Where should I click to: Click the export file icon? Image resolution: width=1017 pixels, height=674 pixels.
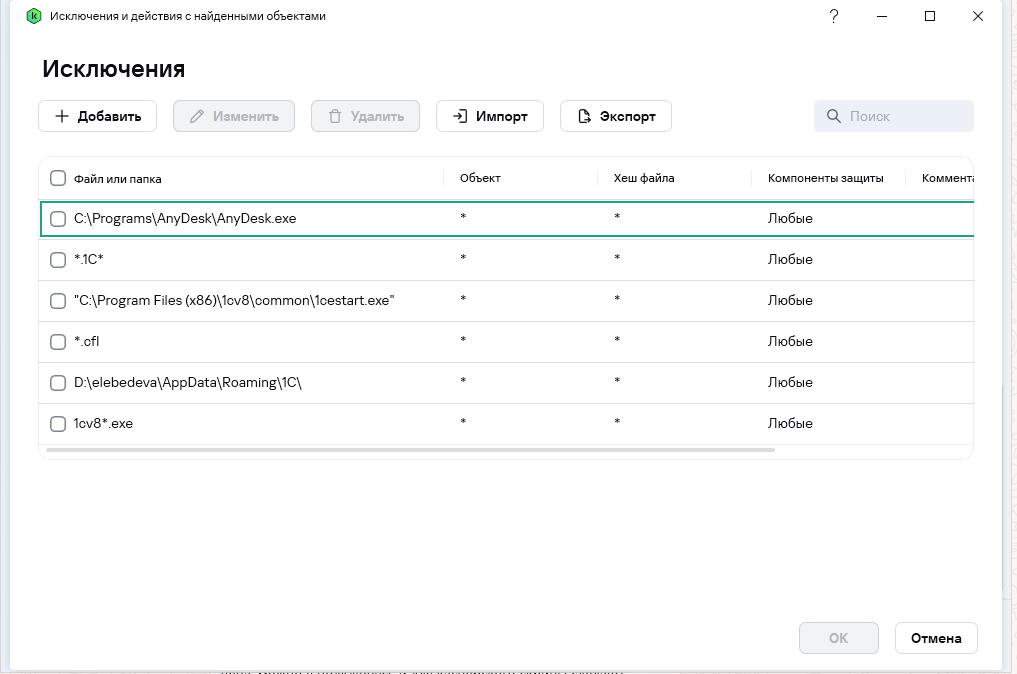tap(584, 116)
